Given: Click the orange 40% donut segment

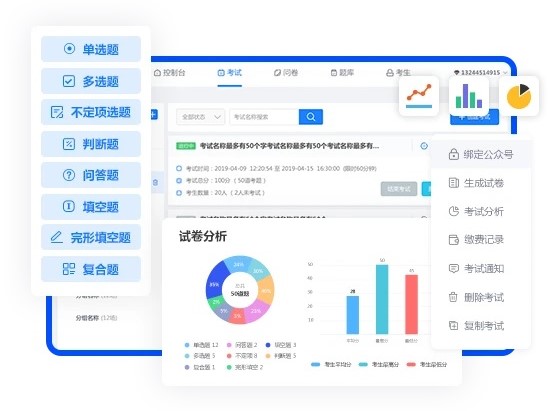Looking at the screenshot, I should [266, 290].
